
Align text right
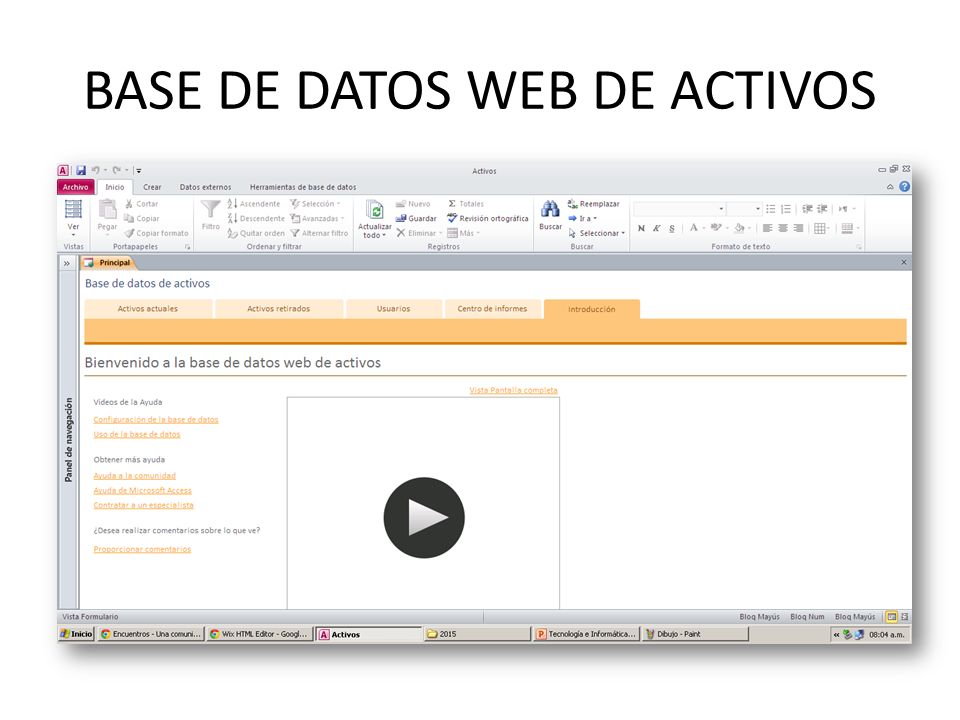(798, 228)
